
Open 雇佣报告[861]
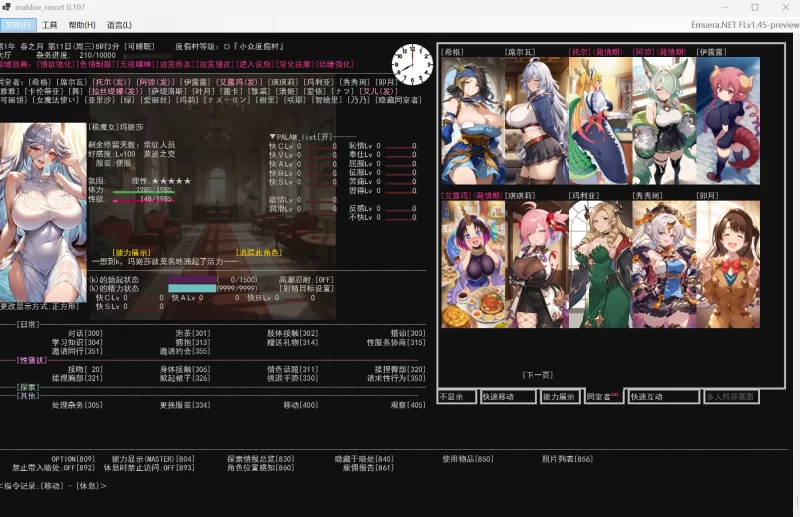368,467
